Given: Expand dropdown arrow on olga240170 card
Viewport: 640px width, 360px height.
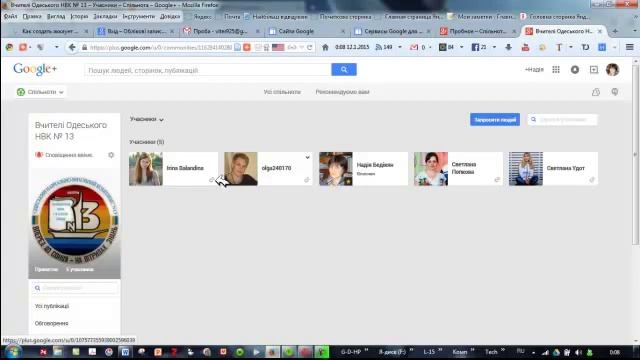Looking at the screenshot, I should 307,157.
